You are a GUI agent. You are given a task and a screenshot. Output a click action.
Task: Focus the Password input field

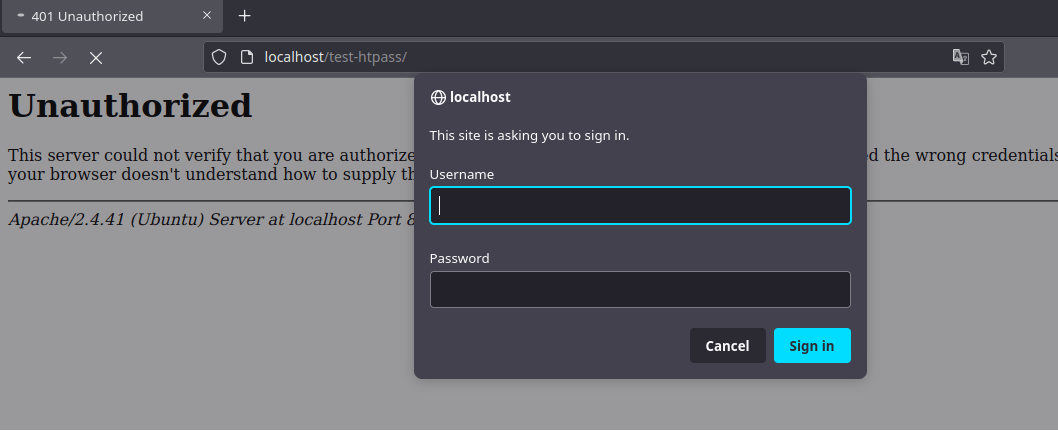click(640, 290)
